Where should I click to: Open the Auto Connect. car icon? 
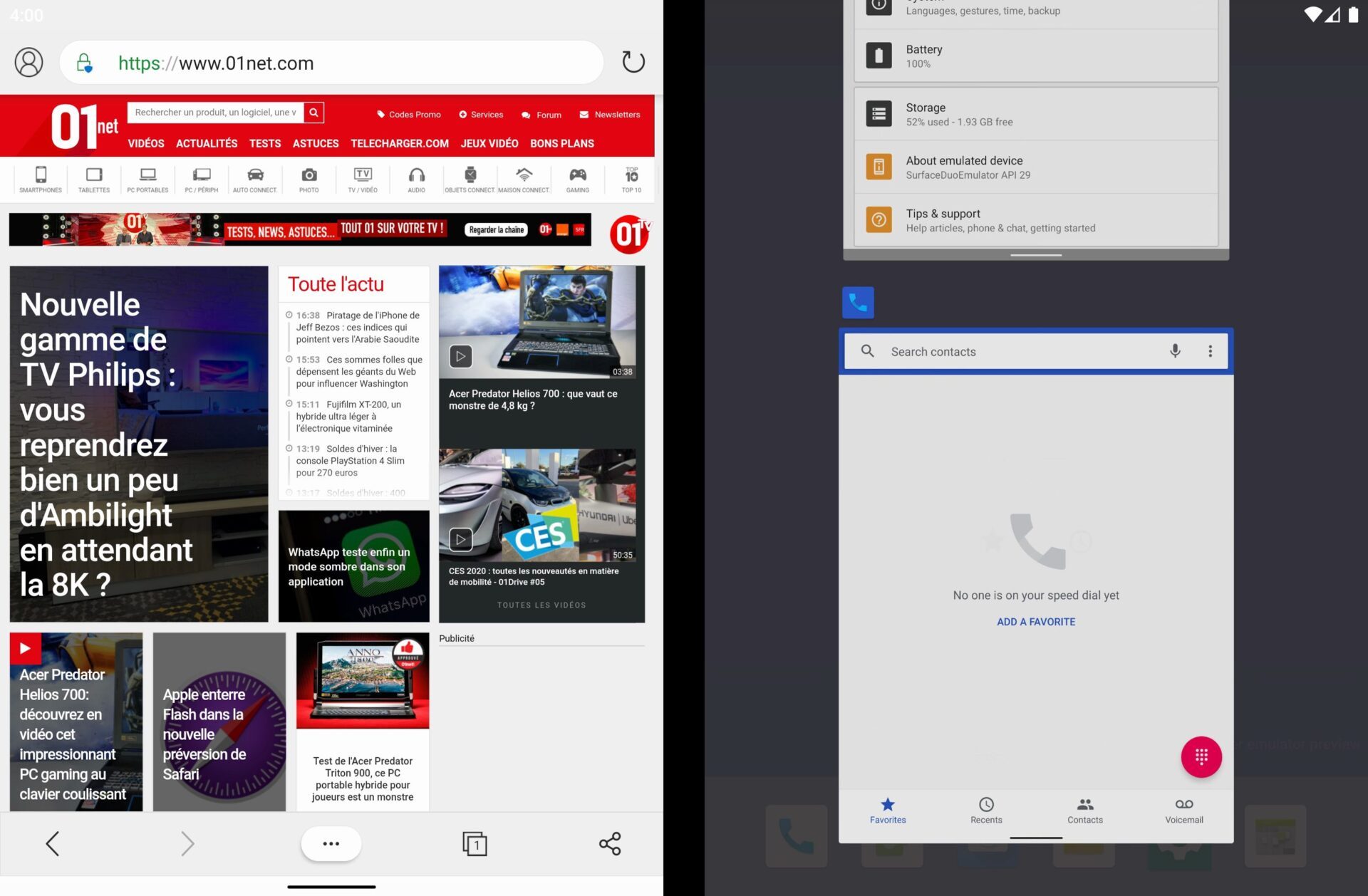[255, 179]
